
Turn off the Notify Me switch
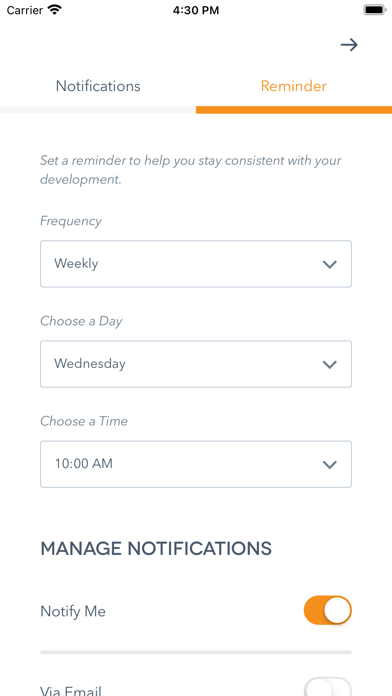pos(328,611)
